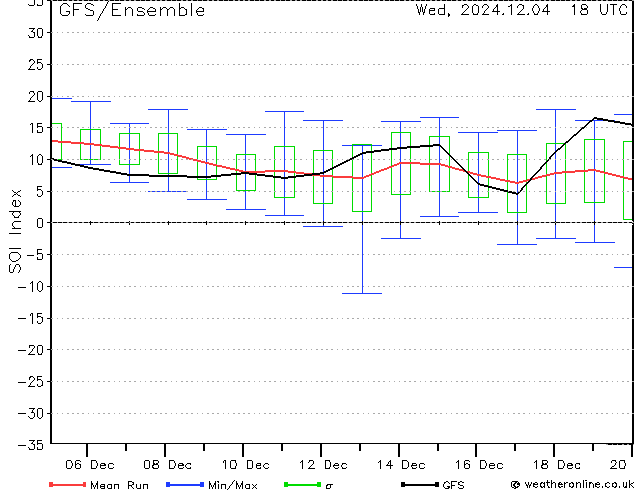Click the GFS legend label
The height and width of the screenshot is (490, 634).
tap(453, 485)
